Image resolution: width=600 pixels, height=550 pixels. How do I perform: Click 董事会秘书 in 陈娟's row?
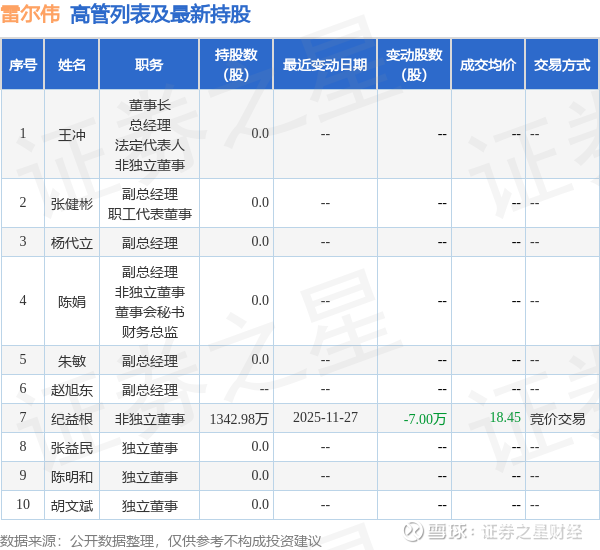coord(150,312)
